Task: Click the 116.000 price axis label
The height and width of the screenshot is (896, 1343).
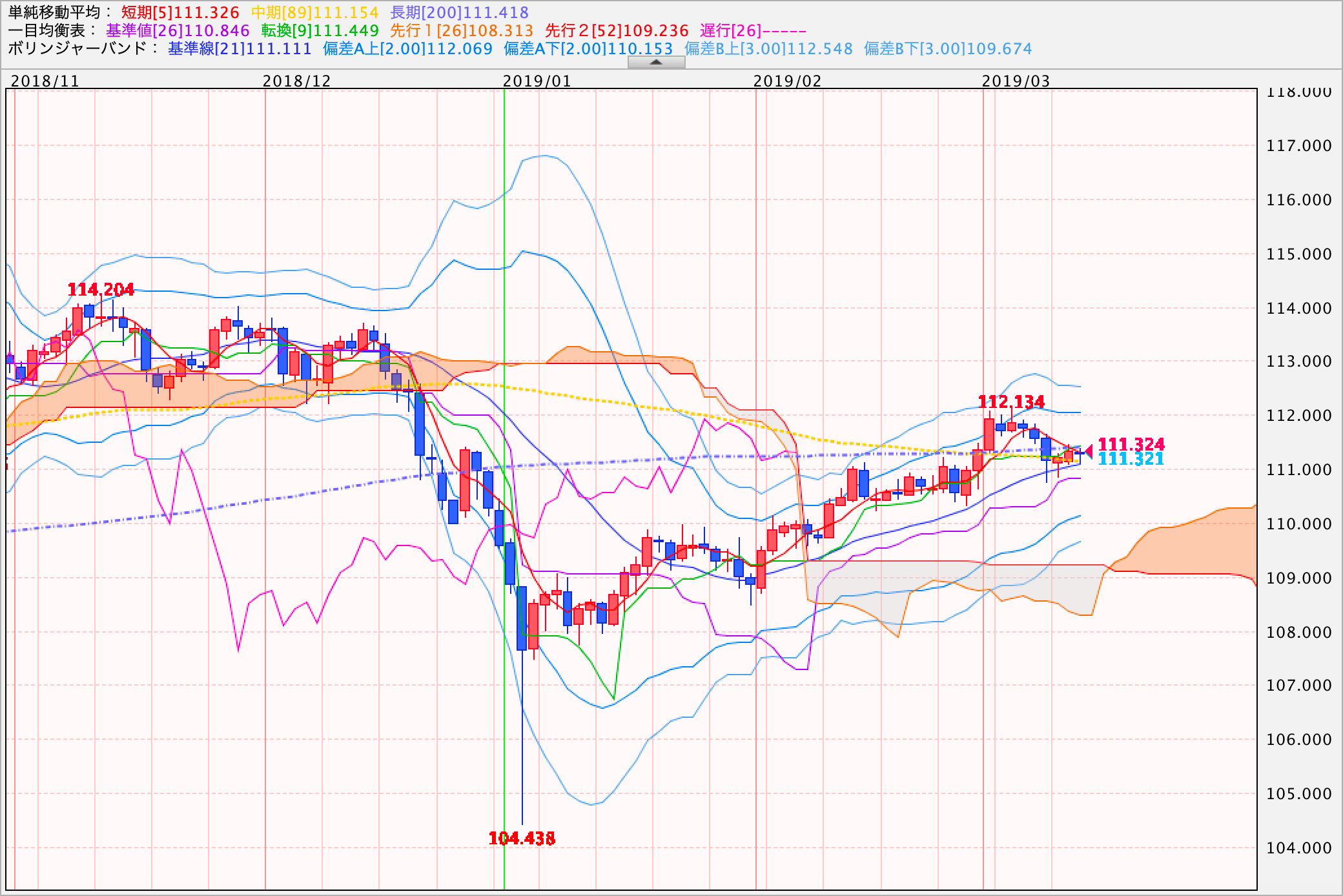Action: tap(1299, 200)
